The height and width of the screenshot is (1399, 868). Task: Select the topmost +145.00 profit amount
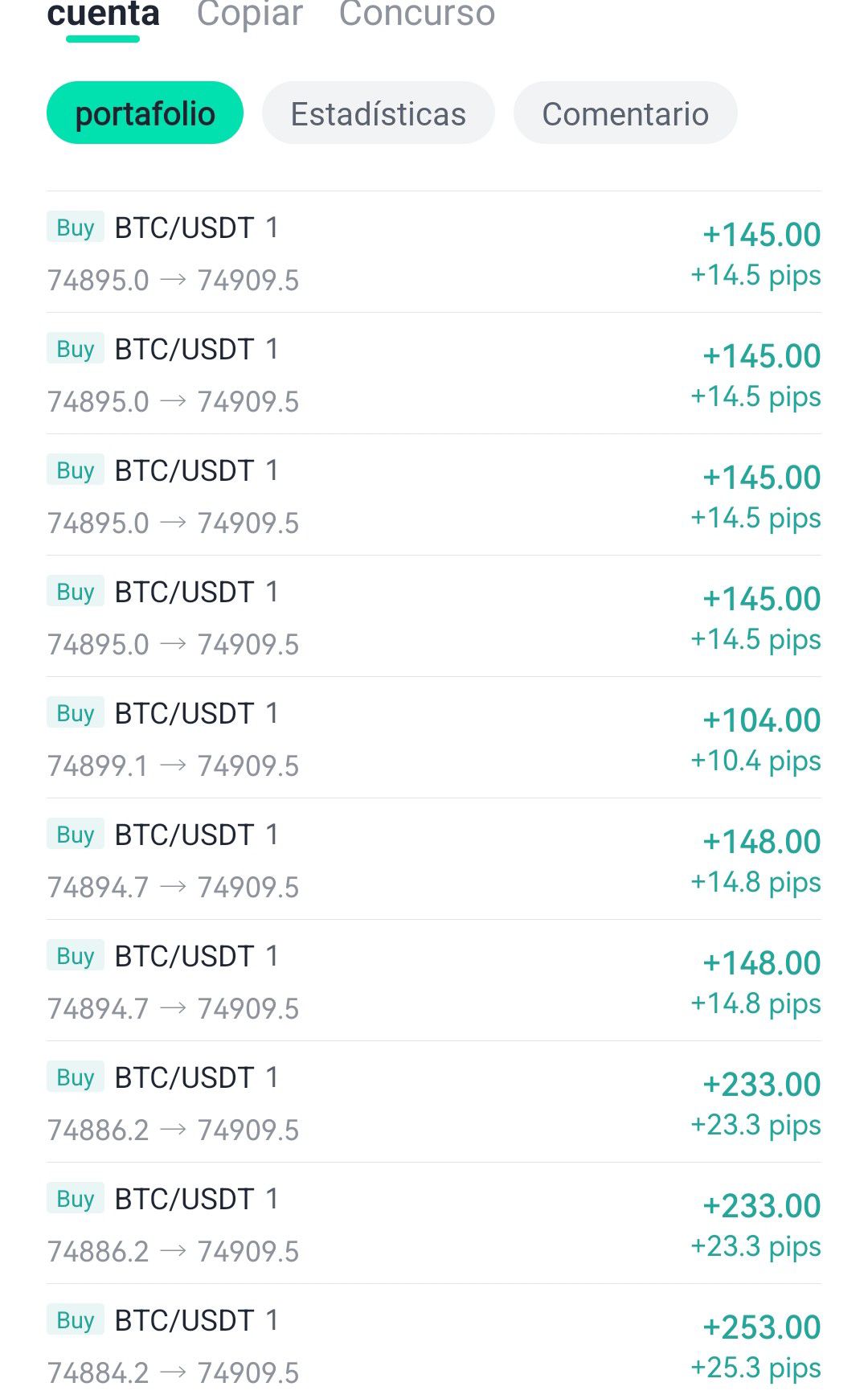tap(761, 235)
